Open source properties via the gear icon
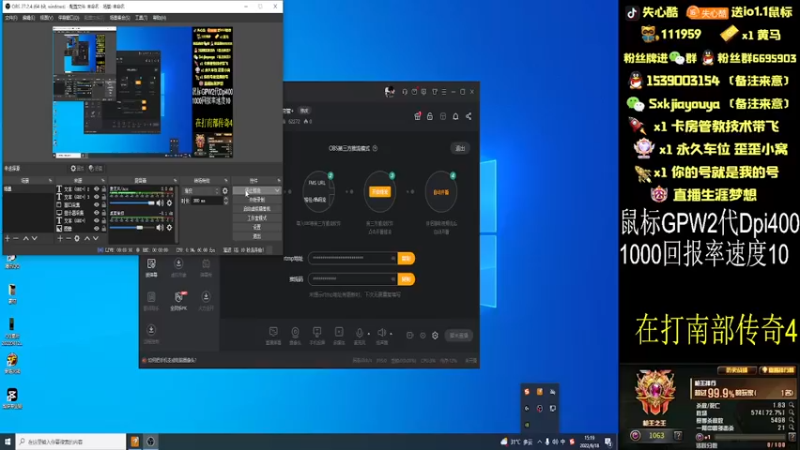800x450 pixels. click(77, 238)
